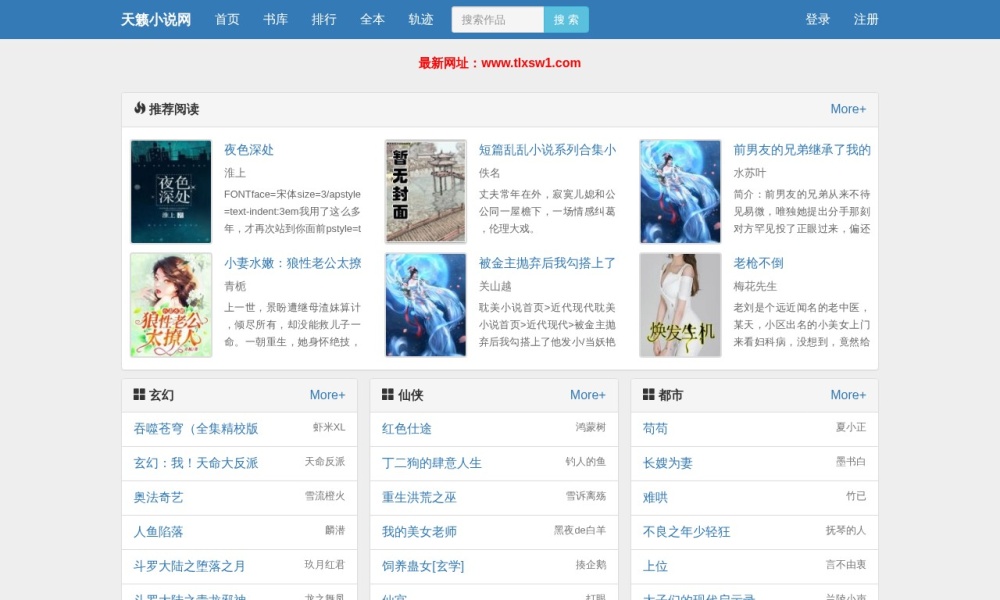Open the 轨迹 nav item
Screen dimensions: 1000x600
(x=421, y=20)
